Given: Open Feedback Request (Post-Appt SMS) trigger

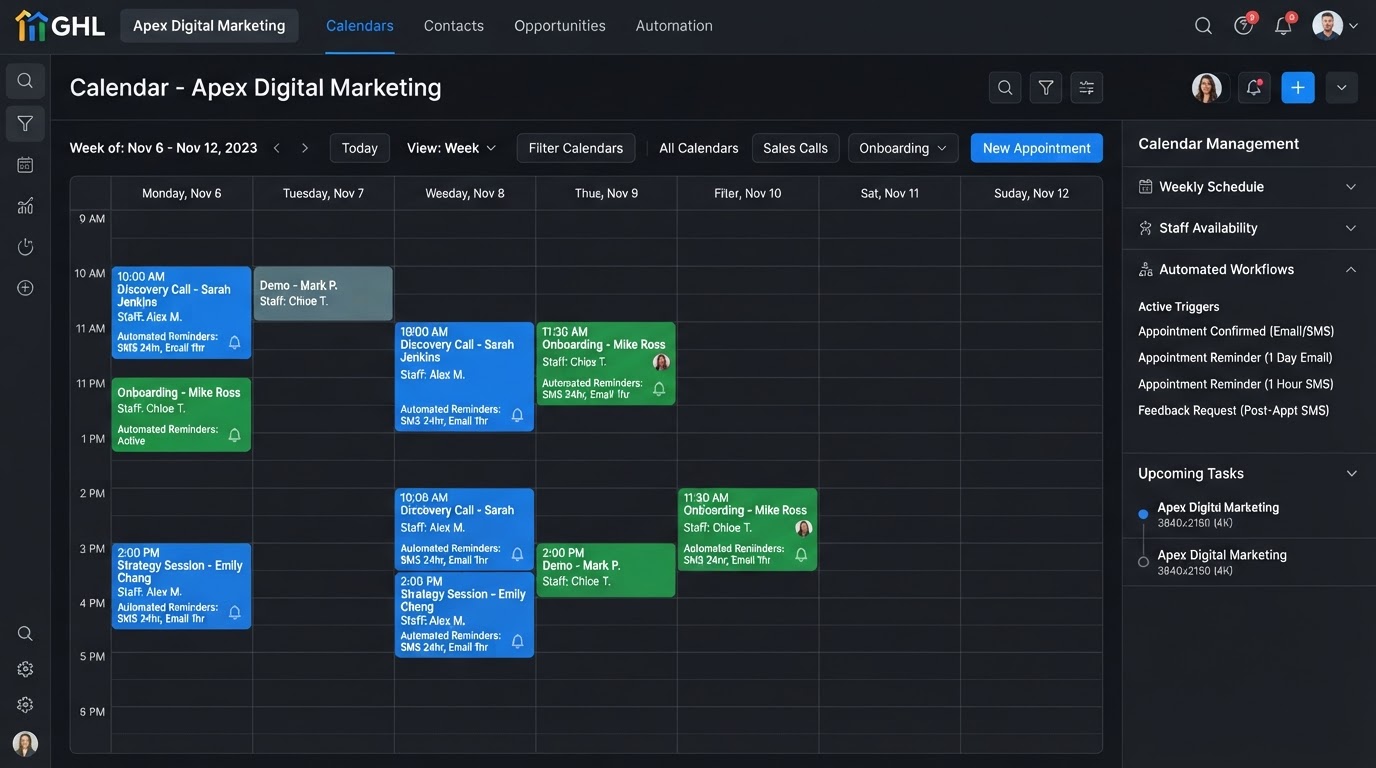Looking at the screenshot, I should pyautogui.click(x=1234, y=411).
